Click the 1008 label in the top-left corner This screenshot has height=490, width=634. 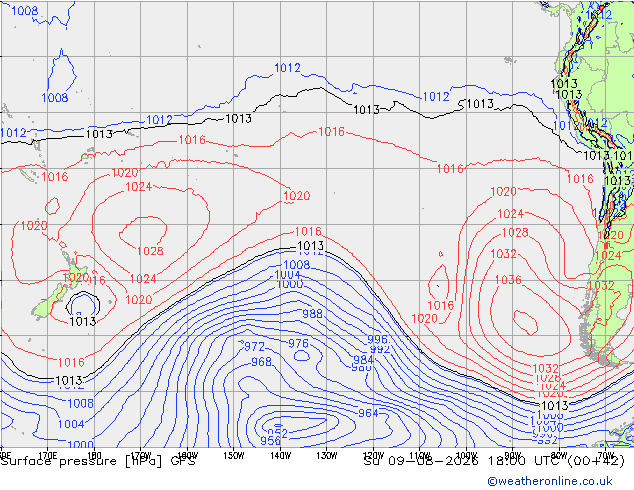coord(25,11)
